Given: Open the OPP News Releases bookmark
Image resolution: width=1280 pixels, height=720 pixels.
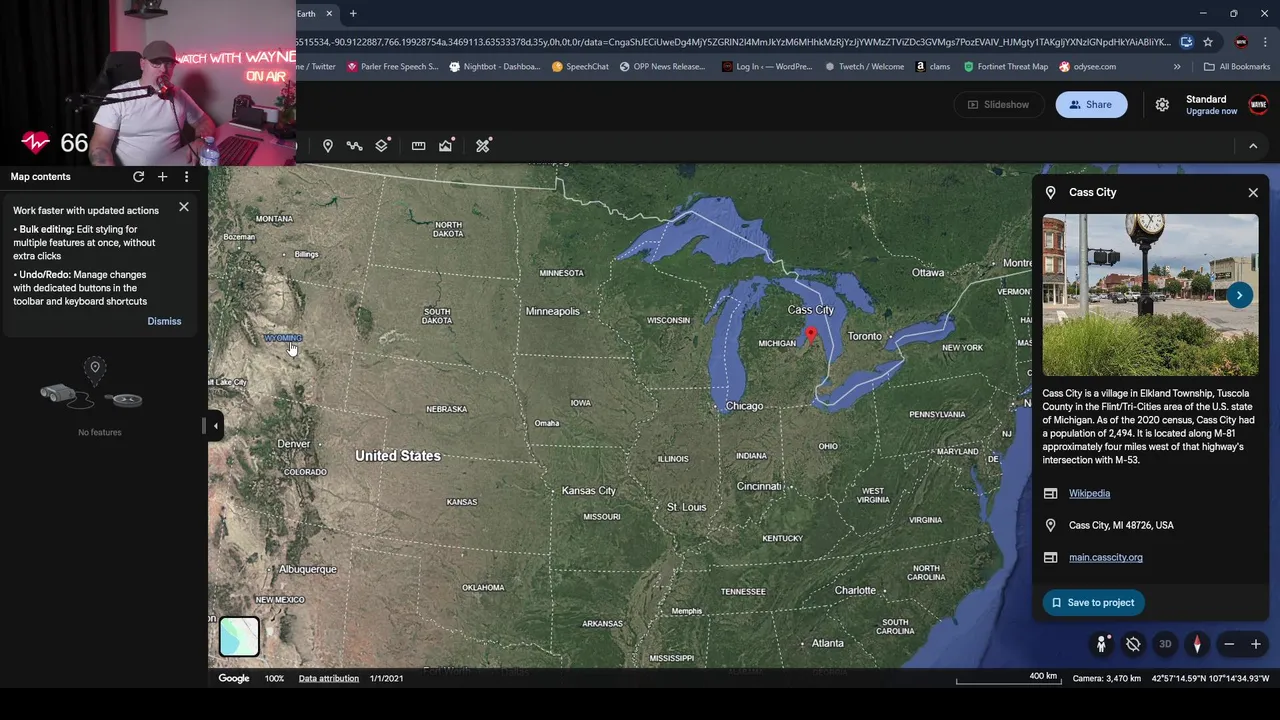Looking at the screenshot, I should point(662,67).
